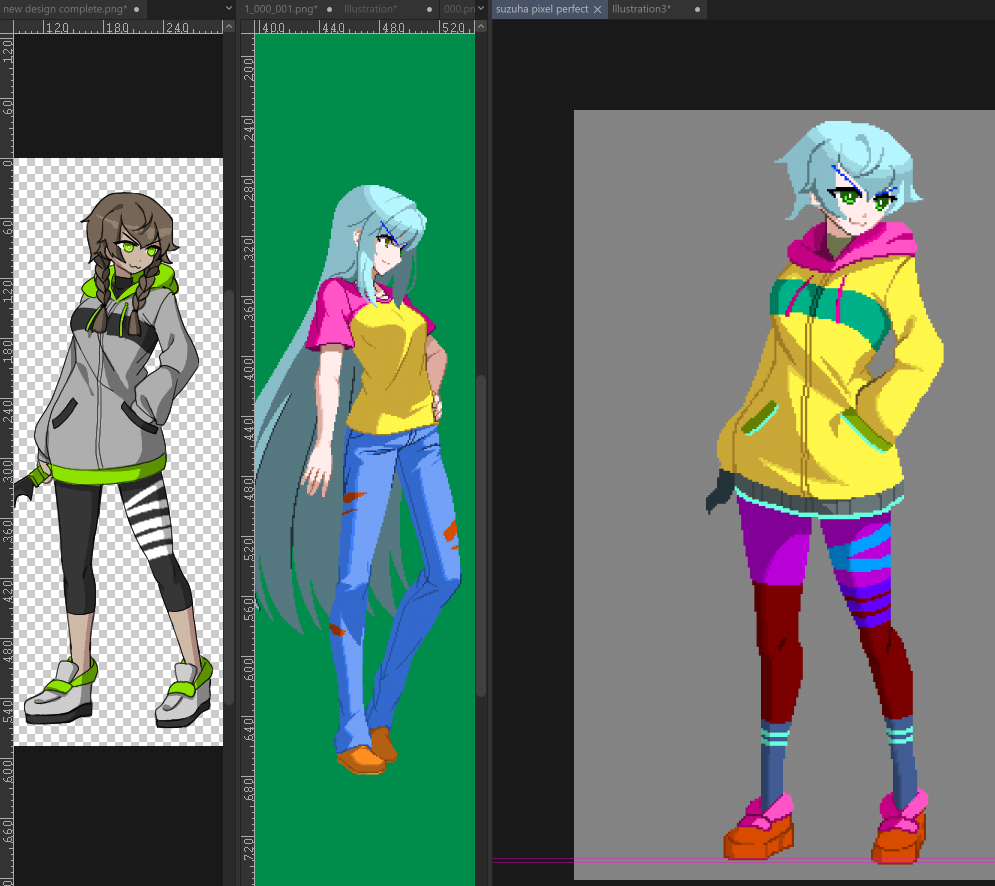
Task: Click the middle pane's scroll-up arrow
Action: [482, 27]
